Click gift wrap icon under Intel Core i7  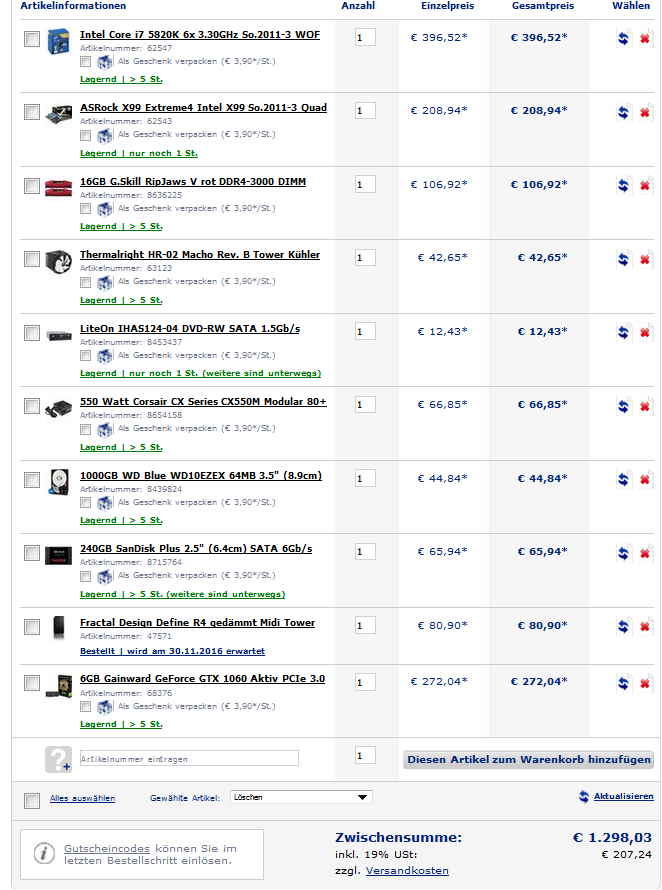point(104,62)
